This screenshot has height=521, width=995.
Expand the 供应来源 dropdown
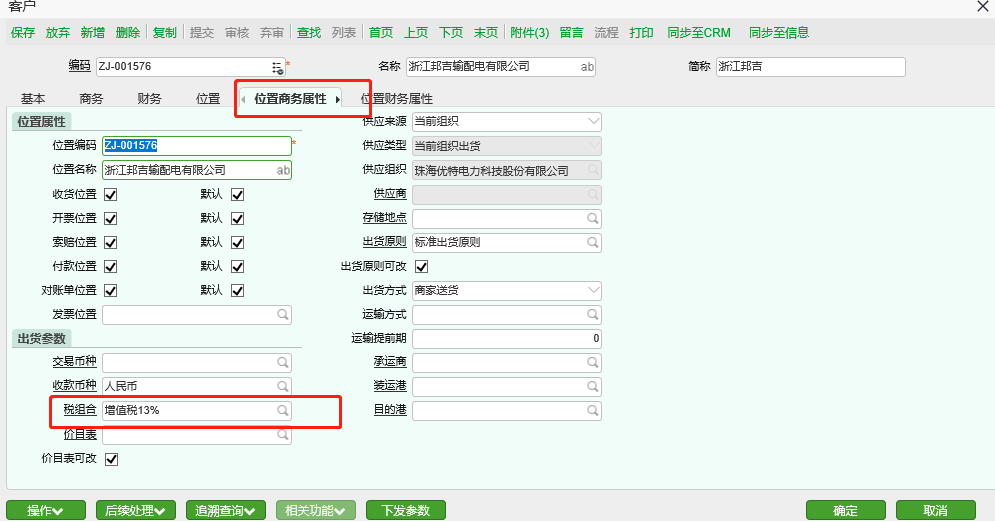(x=594, y=122)
